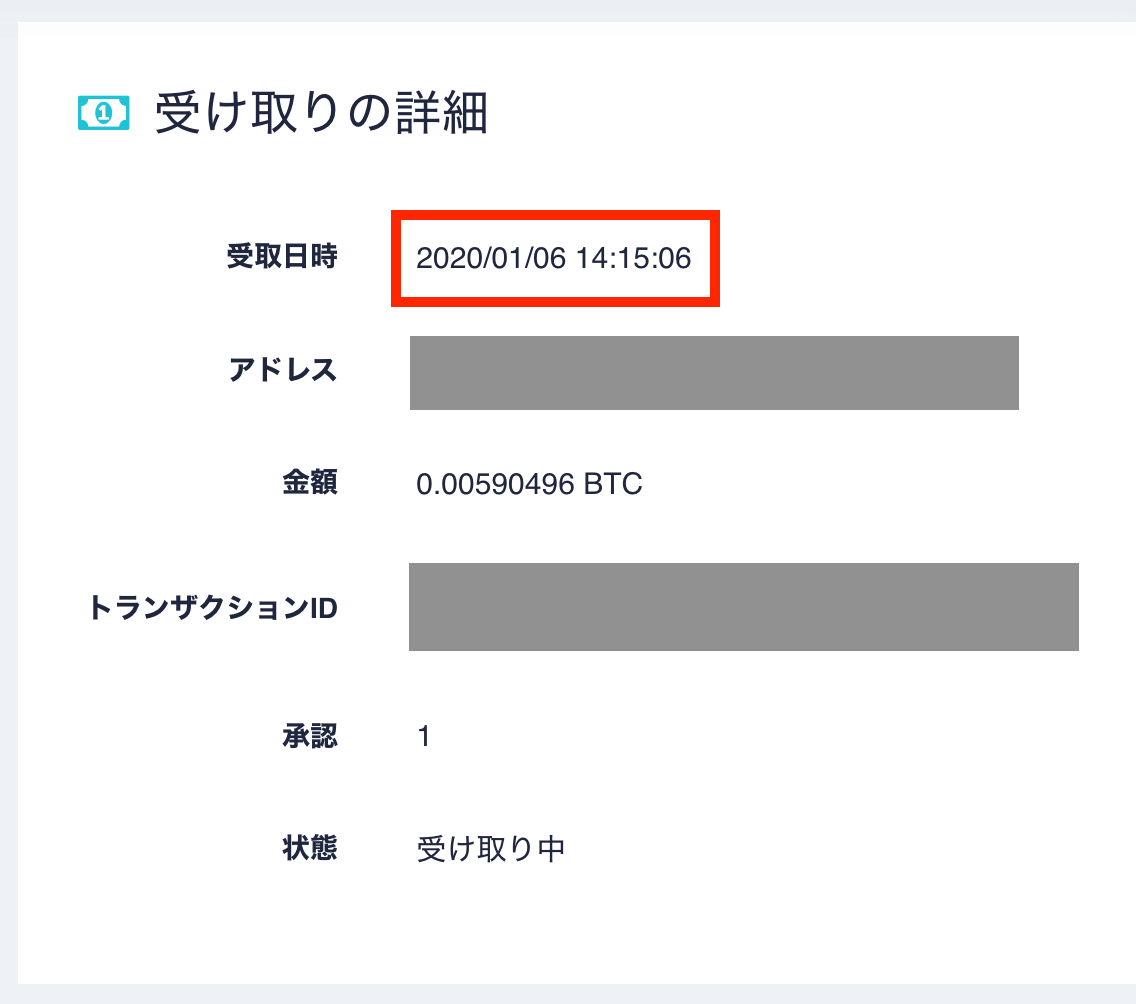This screenshot has width=1136, height=1004.
Task: Click the 受取日時 label
Action: click(x=282, y=256)
